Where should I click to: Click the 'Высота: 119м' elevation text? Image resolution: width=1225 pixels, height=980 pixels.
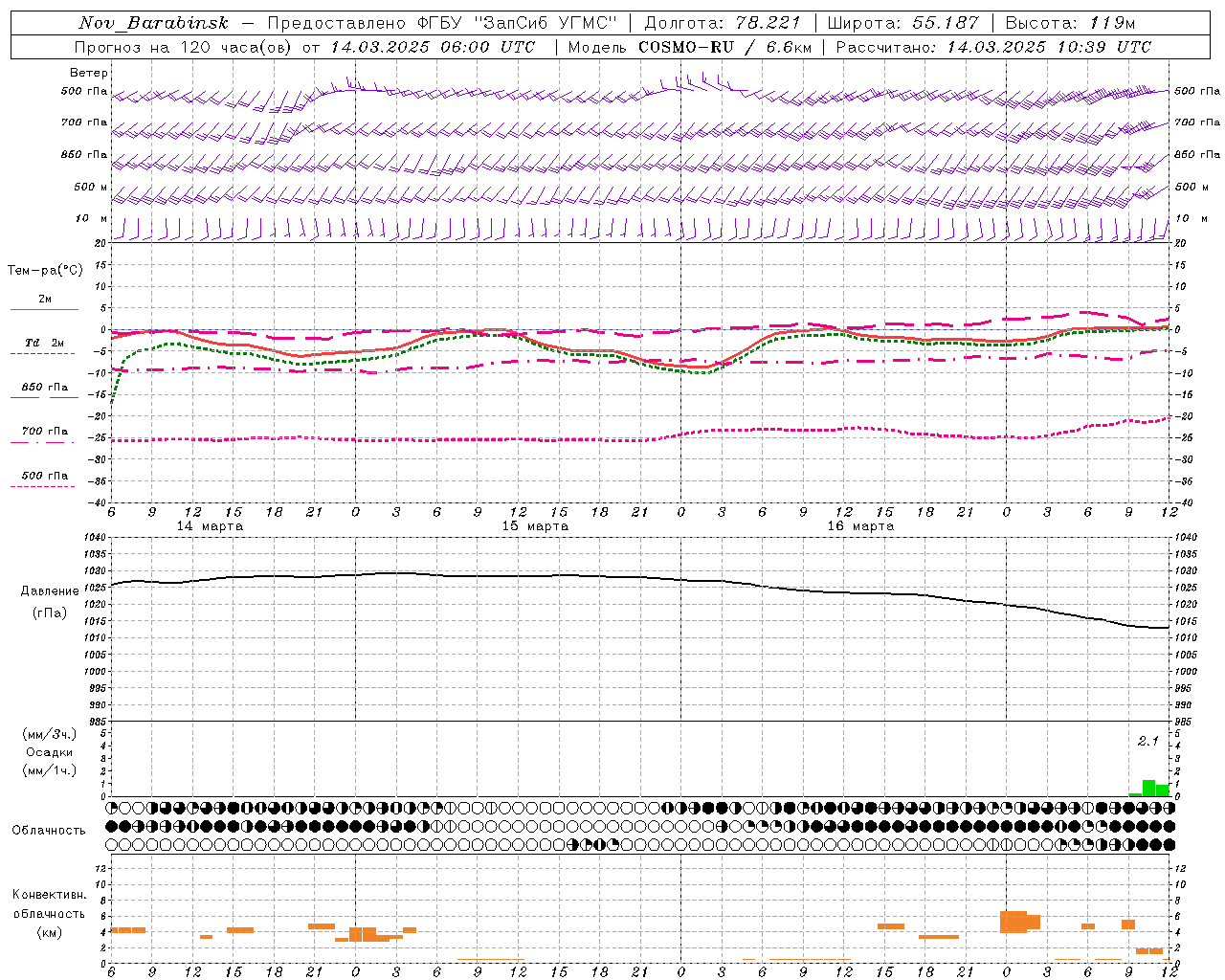1070,23
